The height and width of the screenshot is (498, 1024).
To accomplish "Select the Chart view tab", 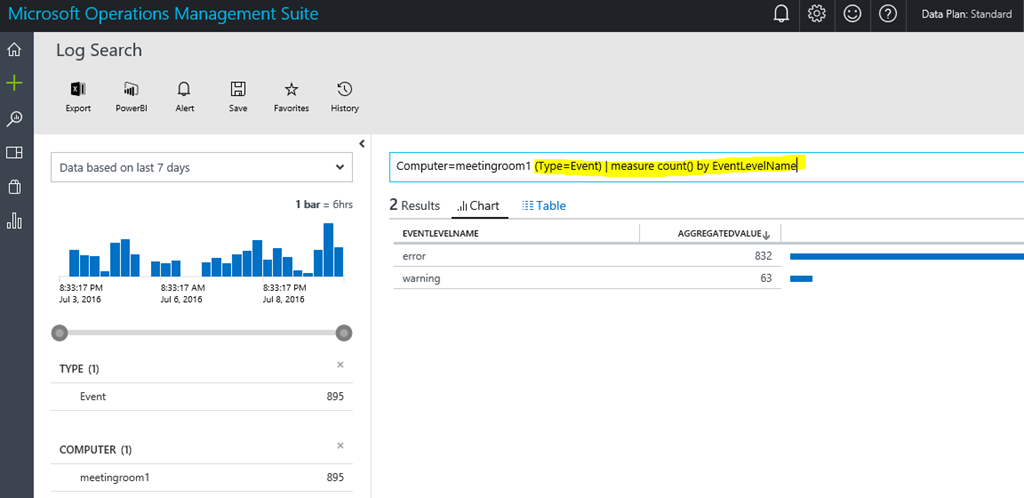I will coord(477,205).
